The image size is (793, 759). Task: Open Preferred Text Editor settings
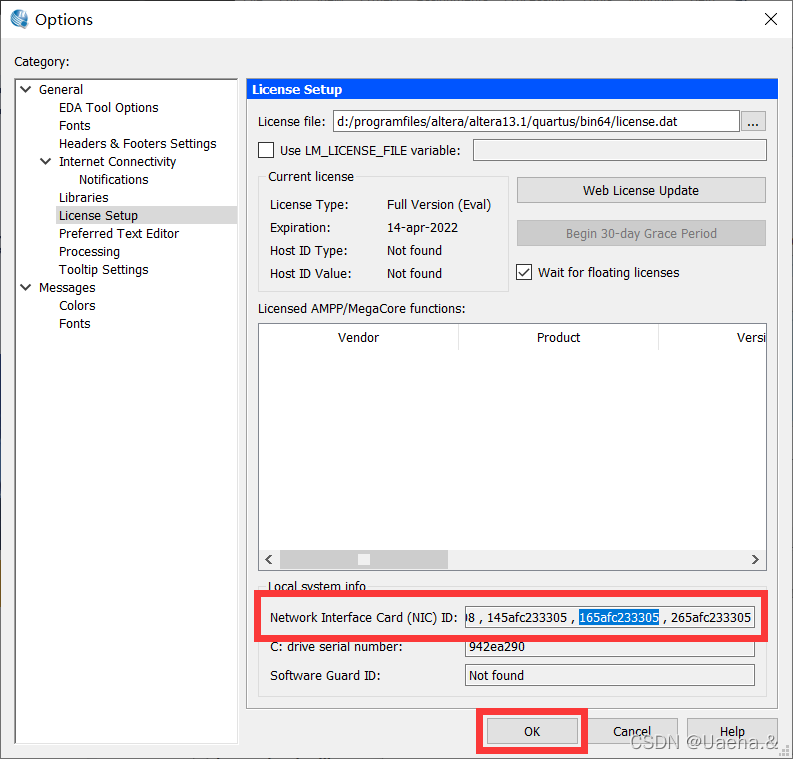(119, 234)
